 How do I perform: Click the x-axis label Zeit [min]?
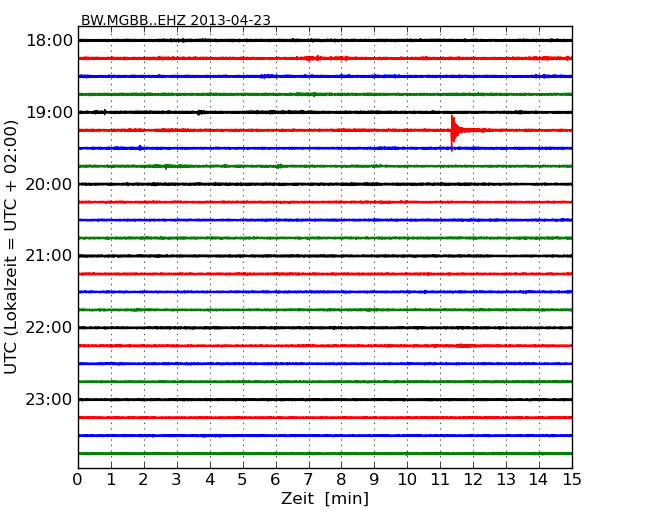click(325, 498)
